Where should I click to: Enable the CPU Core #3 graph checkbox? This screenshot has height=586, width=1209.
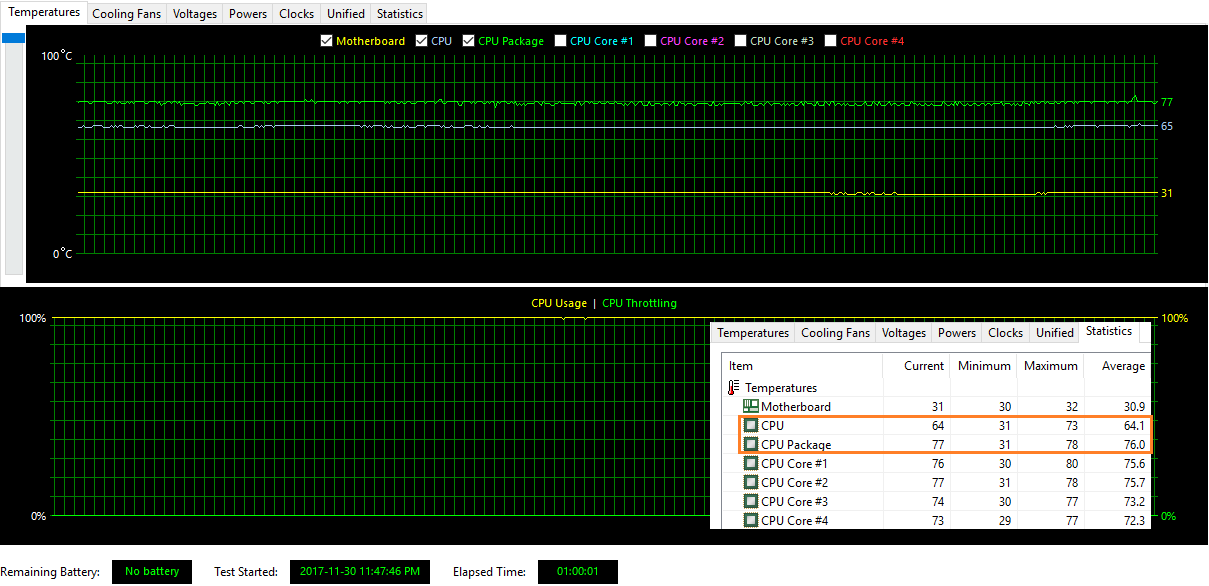740,41
